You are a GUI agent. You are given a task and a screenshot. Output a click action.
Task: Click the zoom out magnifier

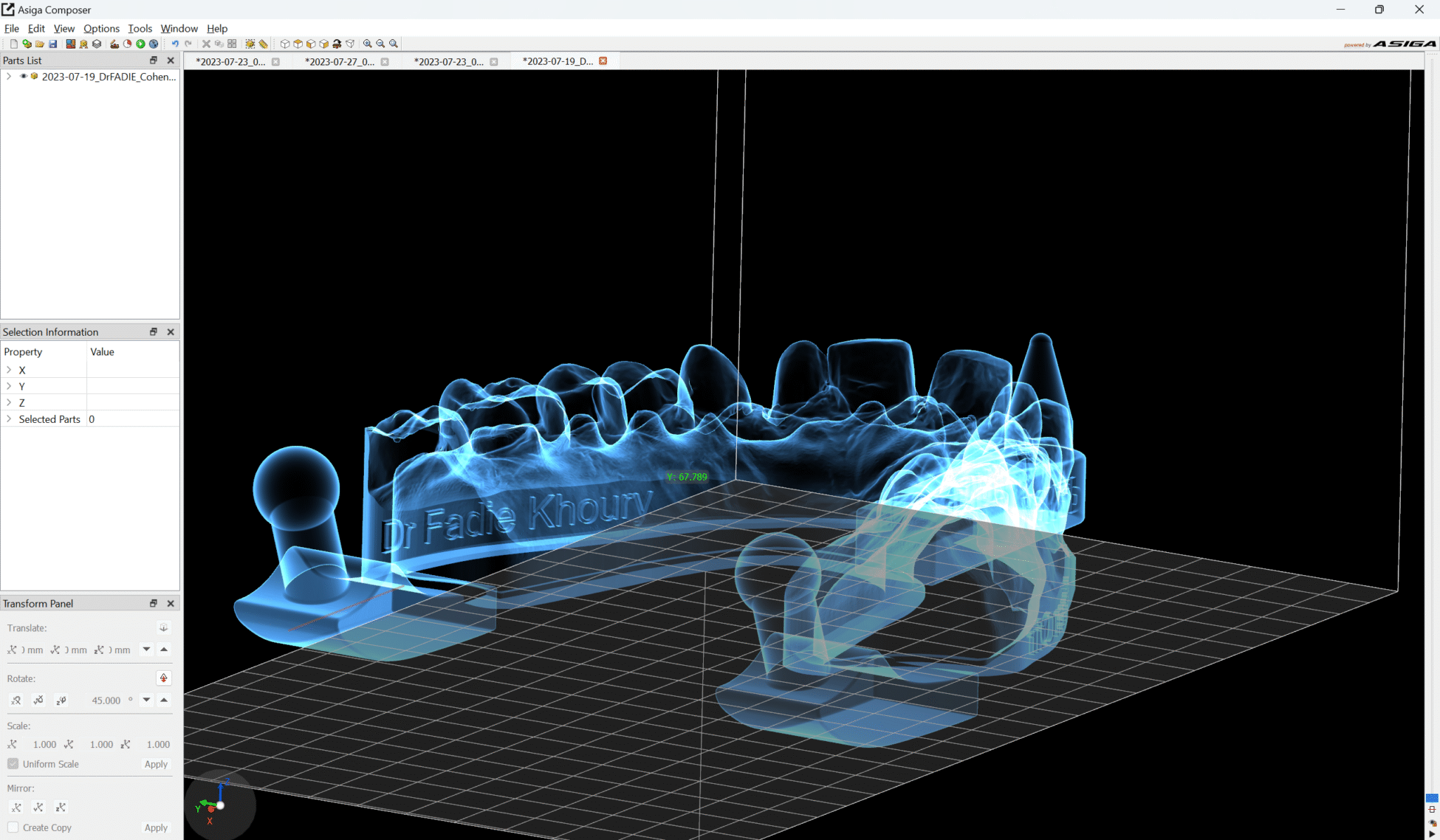[380, 44]
